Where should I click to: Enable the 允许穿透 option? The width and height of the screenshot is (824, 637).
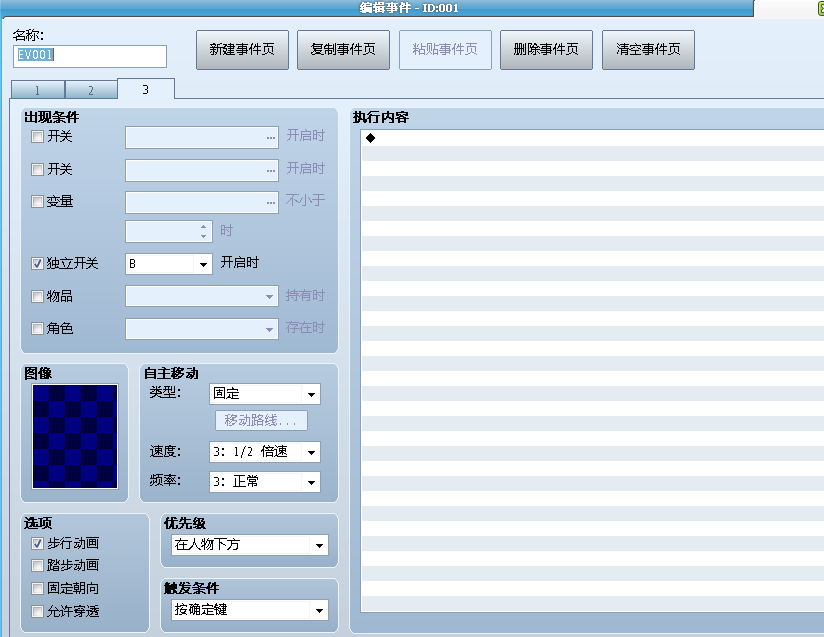tap(37, 611)
